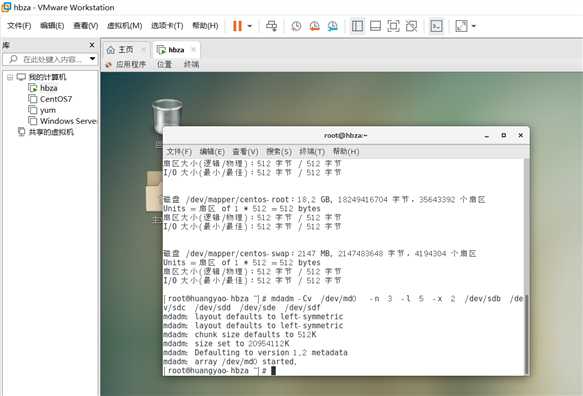Close the 主页 tab
Viewport: 583px width, 396px height.
pyautogui.click(x=144, y=49)
